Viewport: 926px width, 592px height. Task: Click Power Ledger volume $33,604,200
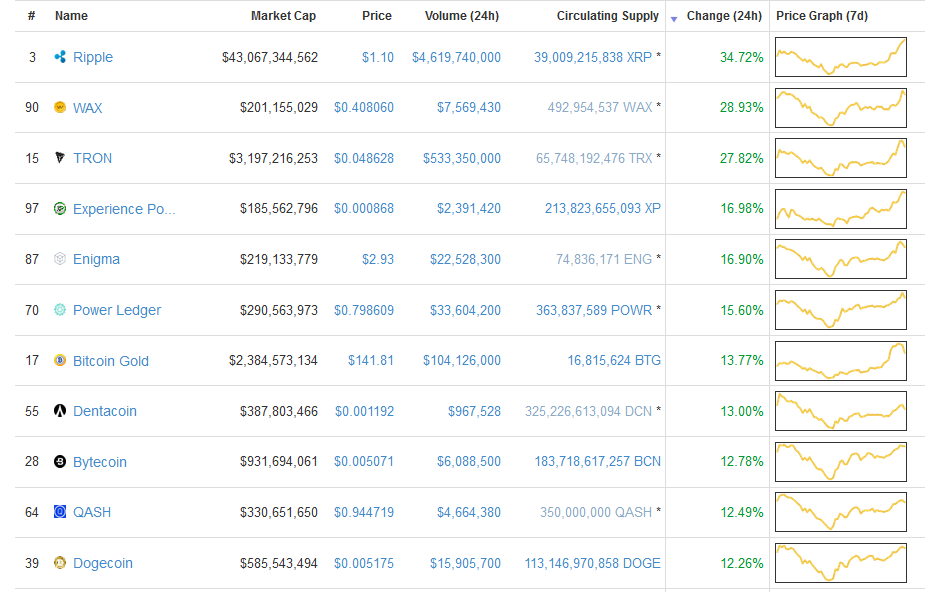465,310
